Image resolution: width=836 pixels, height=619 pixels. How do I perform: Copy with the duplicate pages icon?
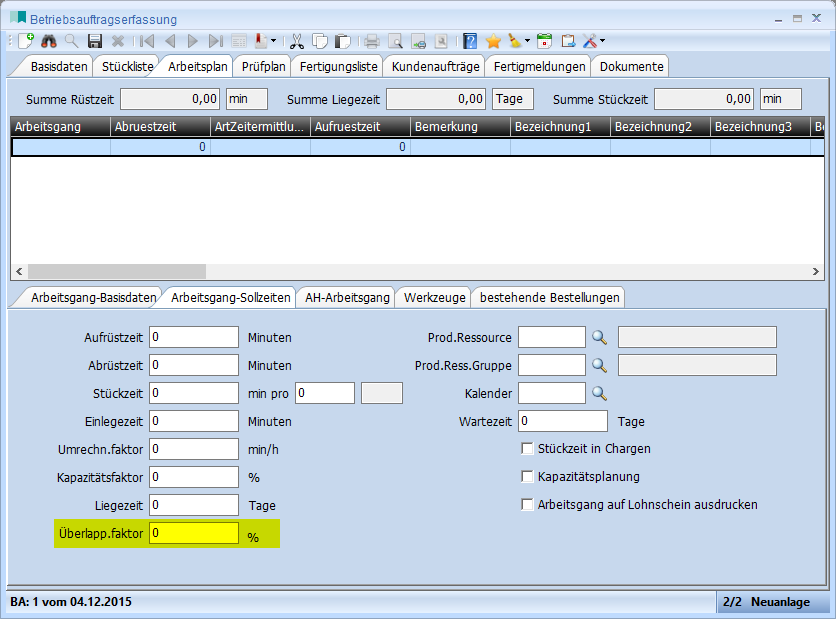pyautogui.click(x=320, y=41)
